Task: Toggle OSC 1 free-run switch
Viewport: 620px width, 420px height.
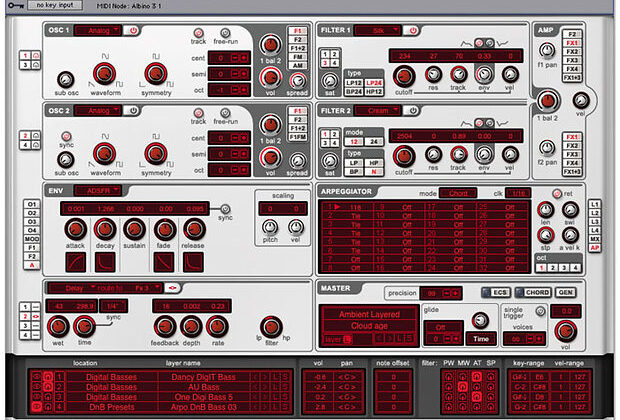Action: point(225,33)
